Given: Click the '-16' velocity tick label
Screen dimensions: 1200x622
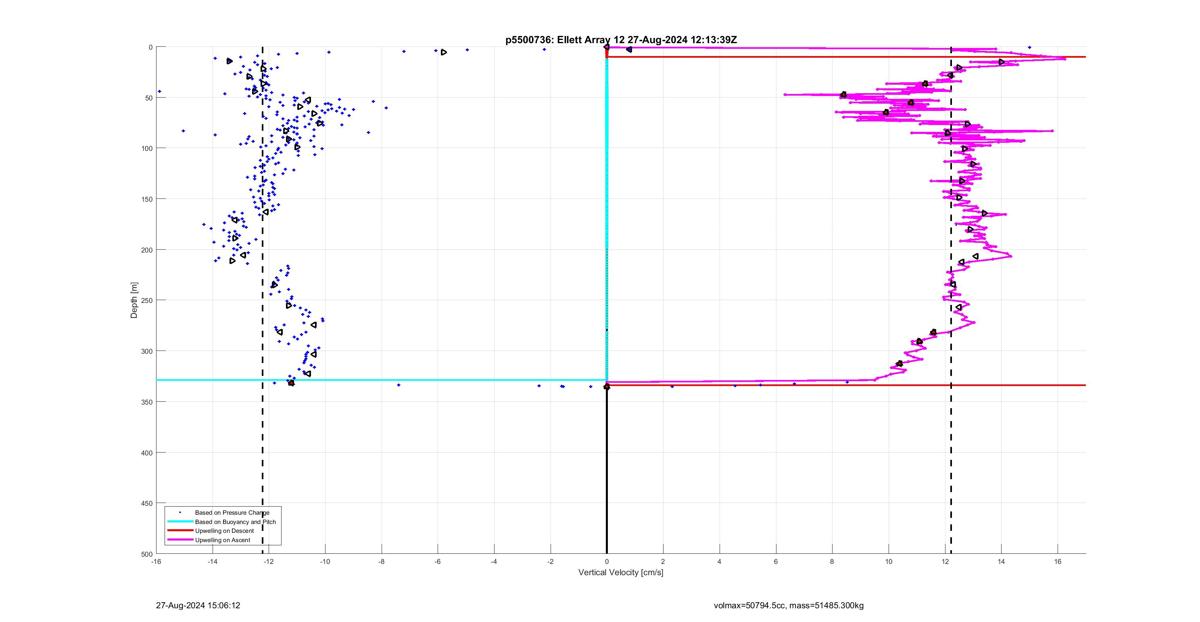Looking at the screenshot, I should pos(156,562).
